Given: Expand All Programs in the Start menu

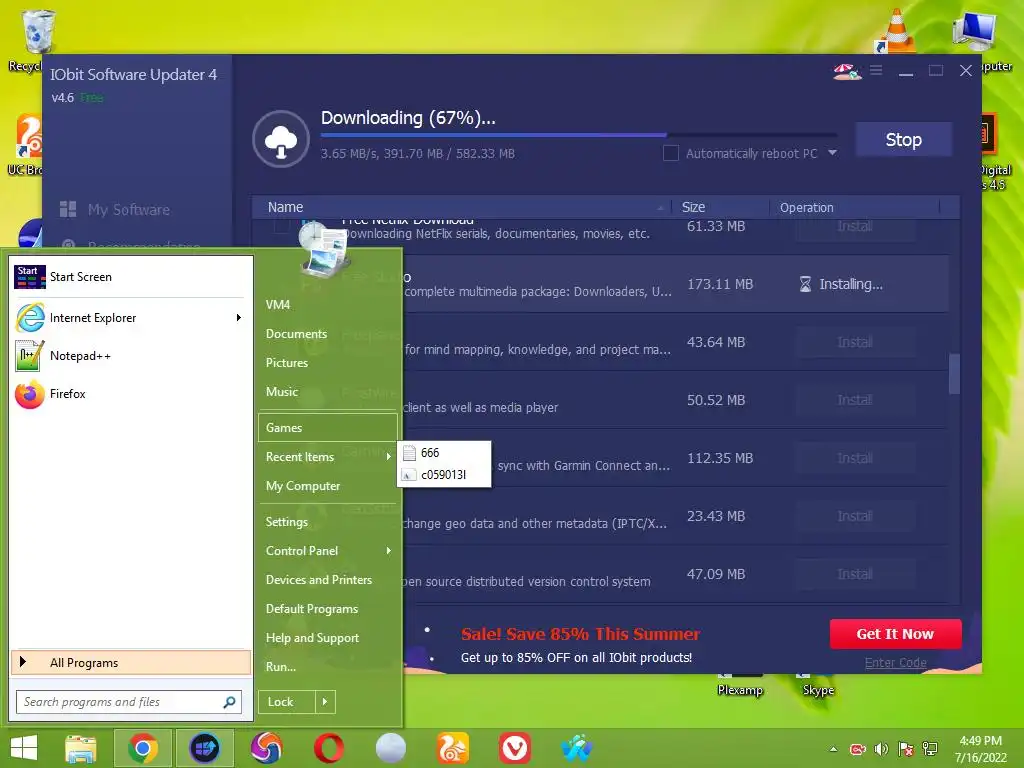Looking at the screenshot, I should pos(131,662).
